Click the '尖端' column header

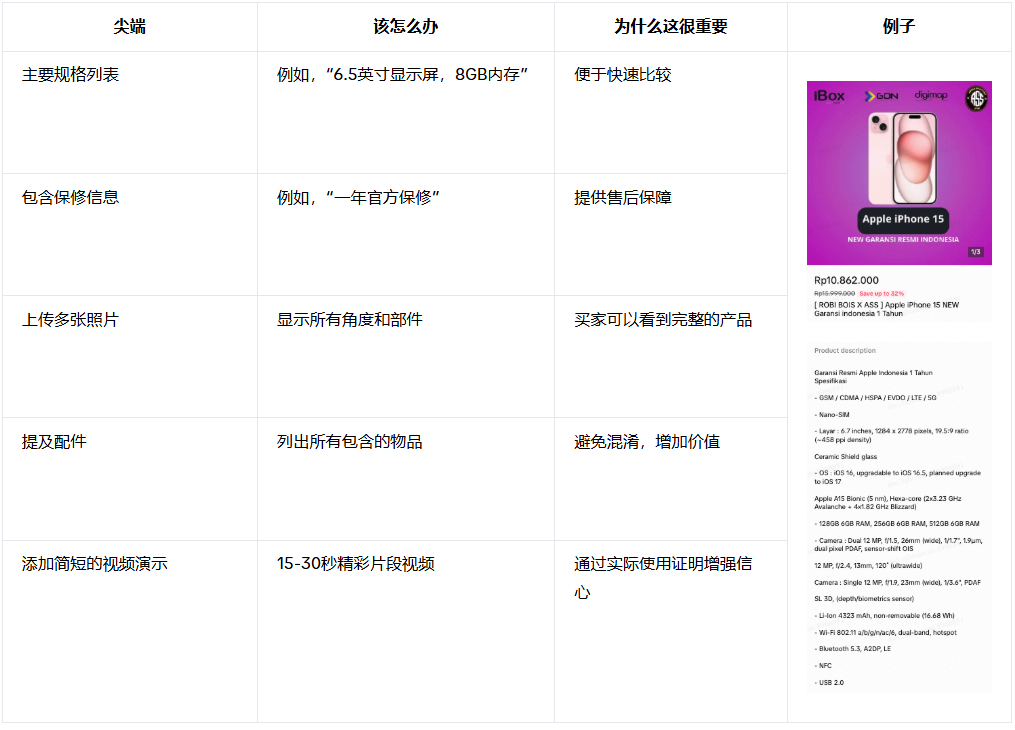pos(129,27)
